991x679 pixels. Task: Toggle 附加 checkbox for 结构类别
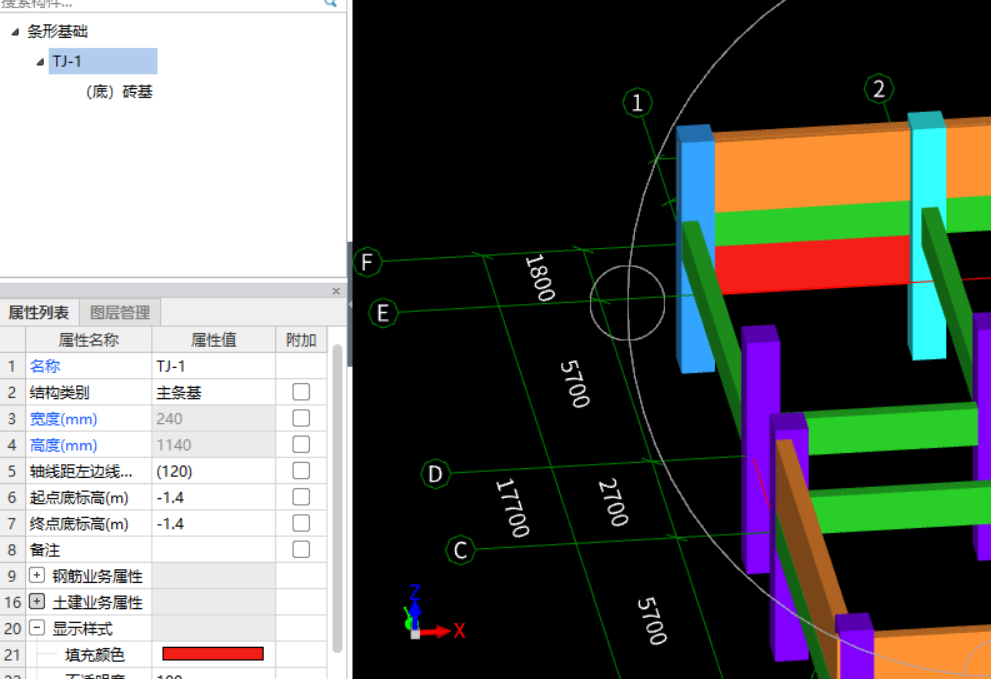pos(301,392)
